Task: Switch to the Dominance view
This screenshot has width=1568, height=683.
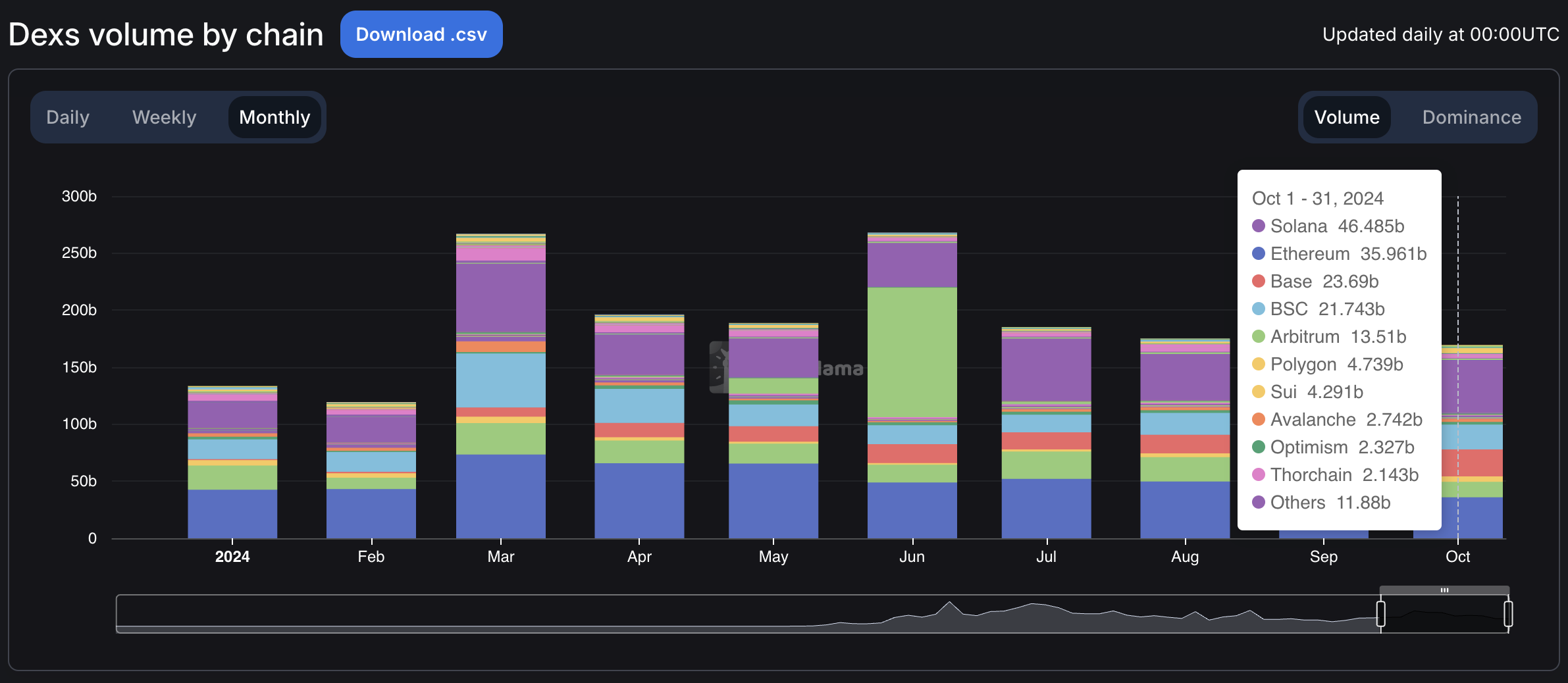Action: tap(1472, 117)
